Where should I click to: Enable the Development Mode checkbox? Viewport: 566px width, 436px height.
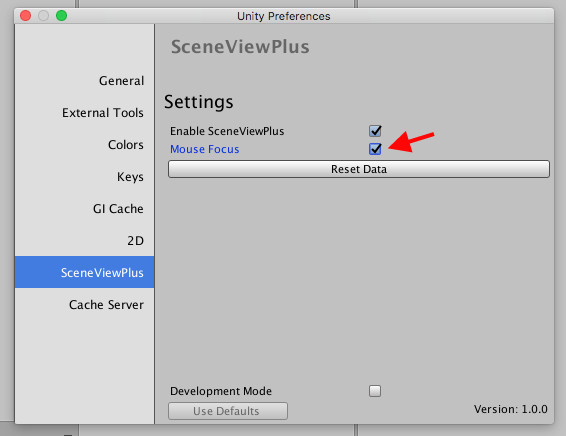tap(375, 391)
